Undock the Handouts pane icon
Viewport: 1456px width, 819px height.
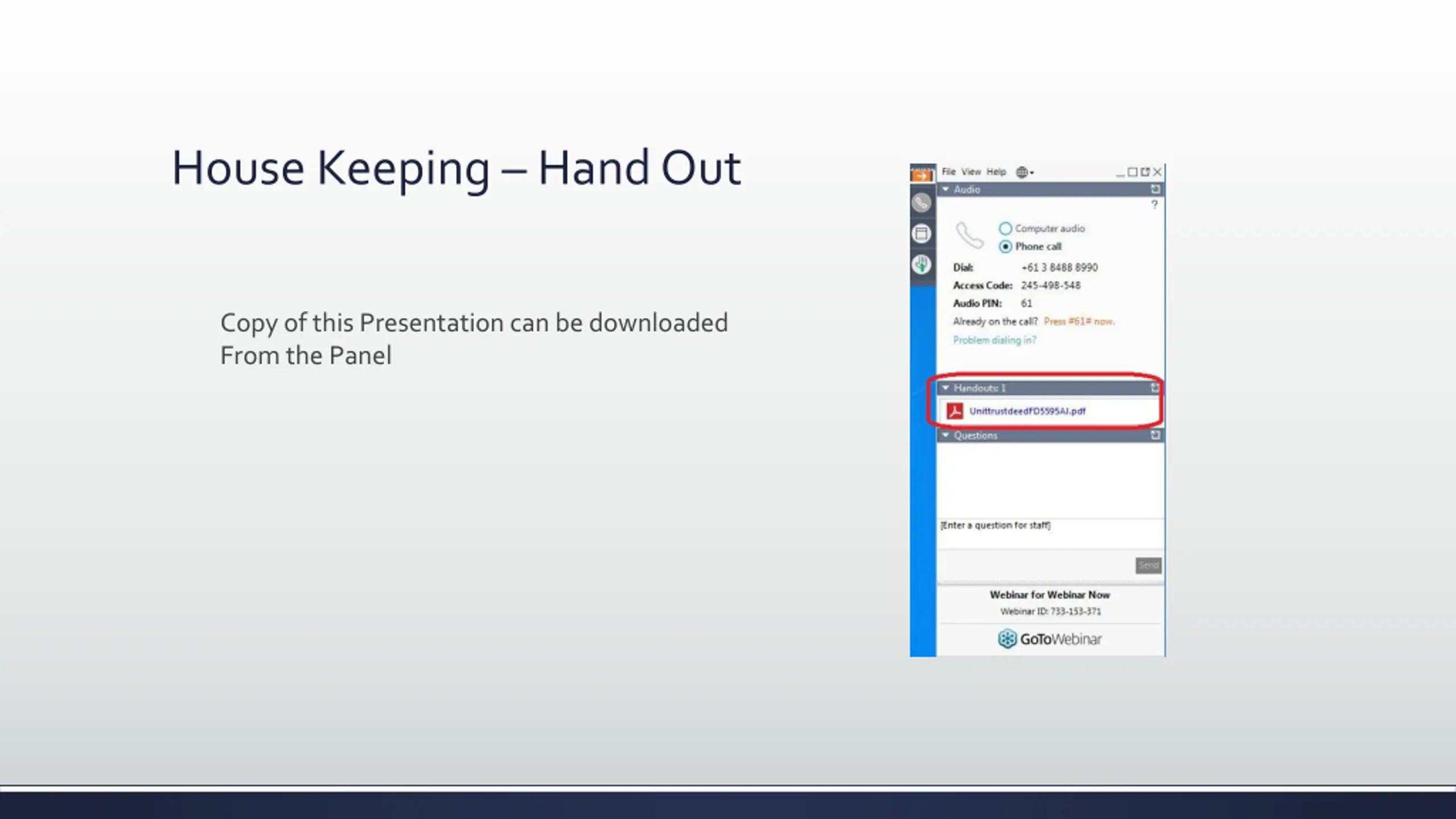[1155, 387]
